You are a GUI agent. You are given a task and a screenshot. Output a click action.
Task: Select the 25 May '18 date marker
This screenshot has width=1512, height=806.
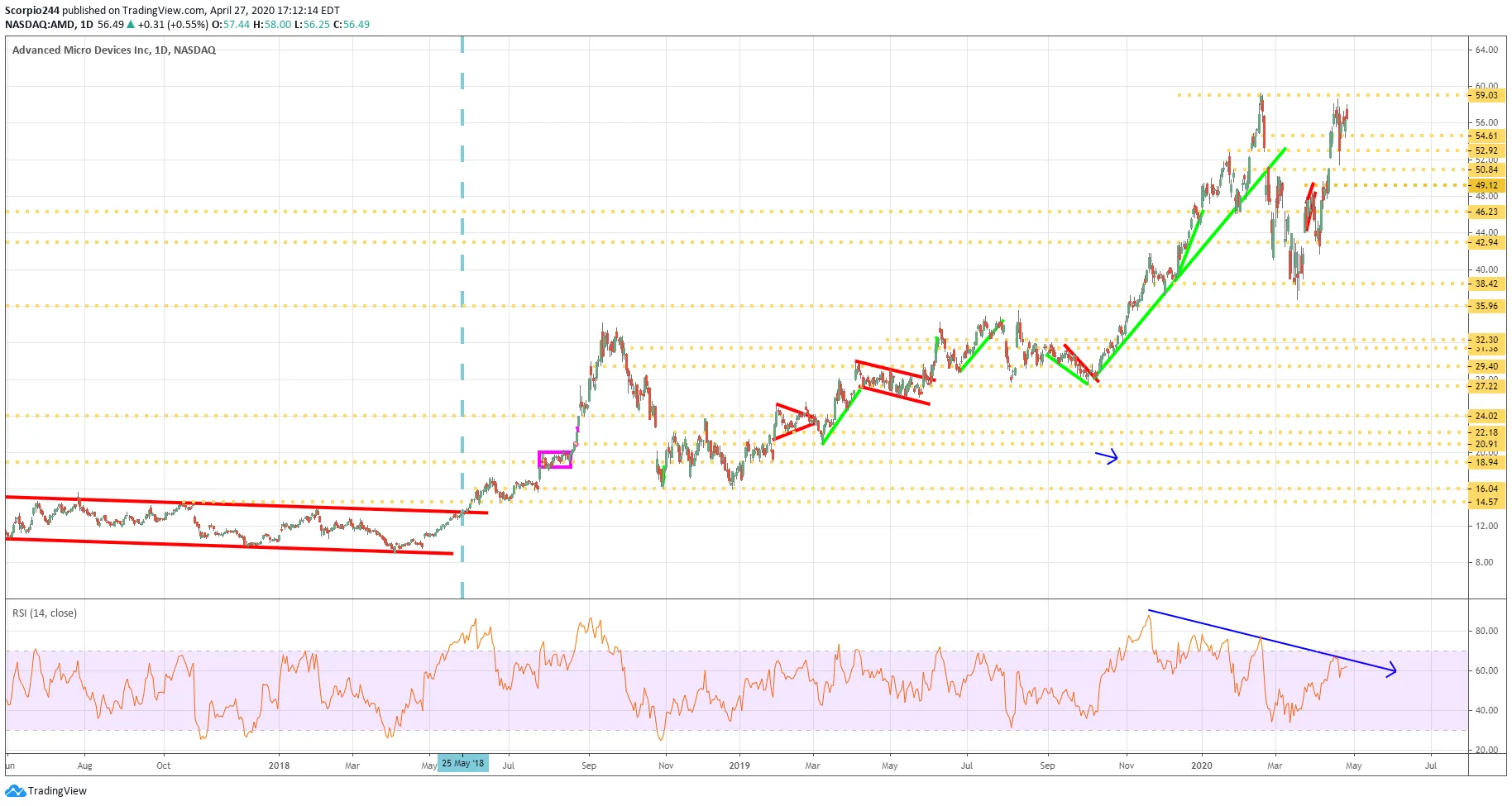463,764
